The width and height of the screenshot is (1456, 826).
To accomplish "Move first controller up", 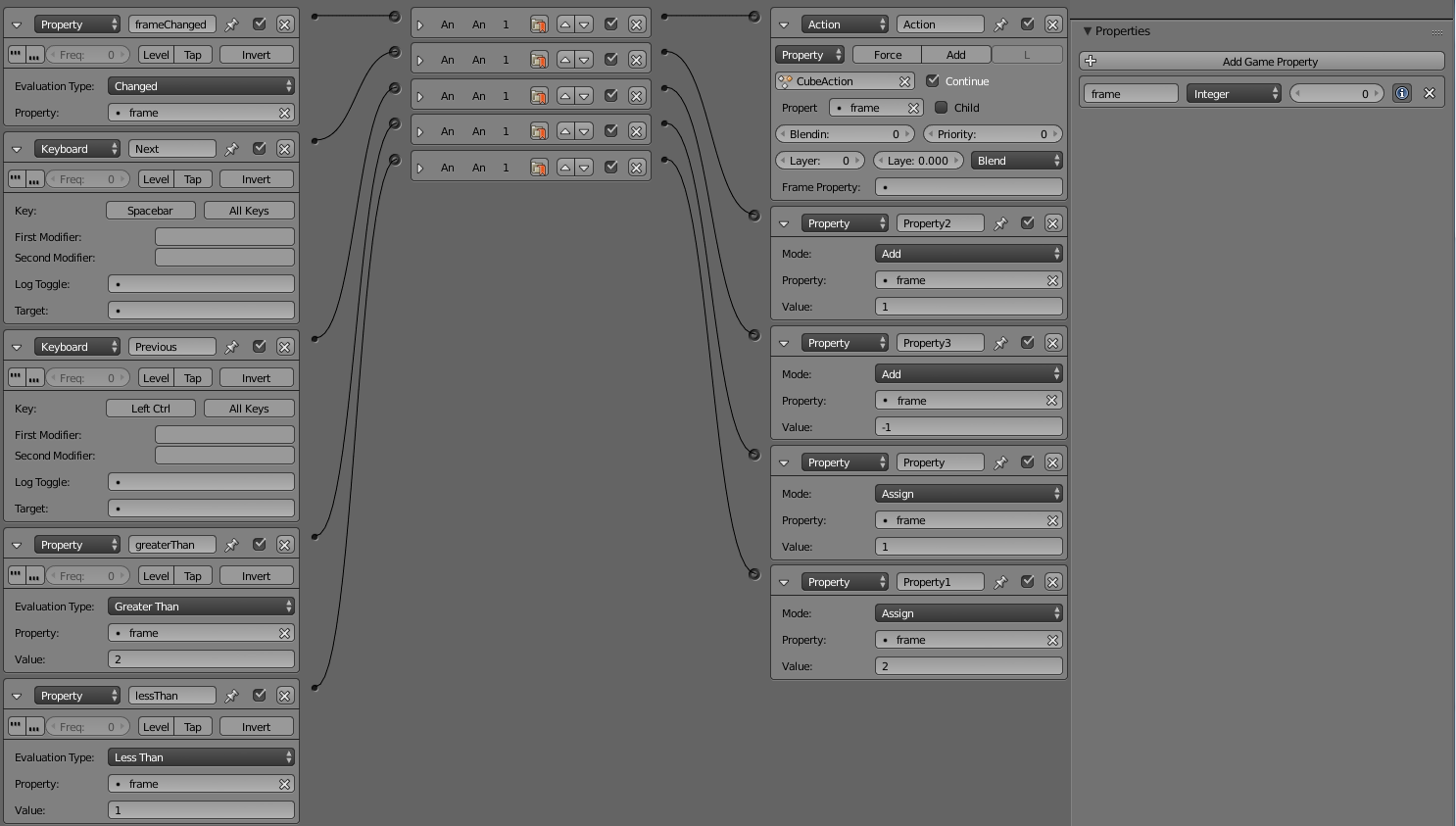I will (x=565, y=24).
